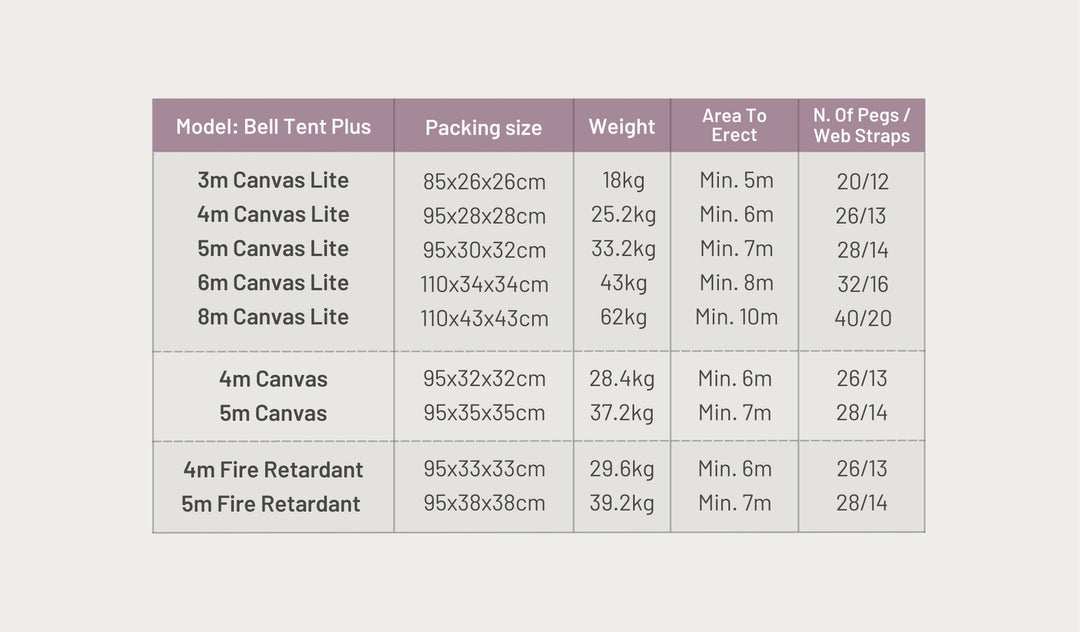The width and height of the screenshot is (1080, 632).
Task: Click the 4m Fire Retardant label
Action: [273, 469]
